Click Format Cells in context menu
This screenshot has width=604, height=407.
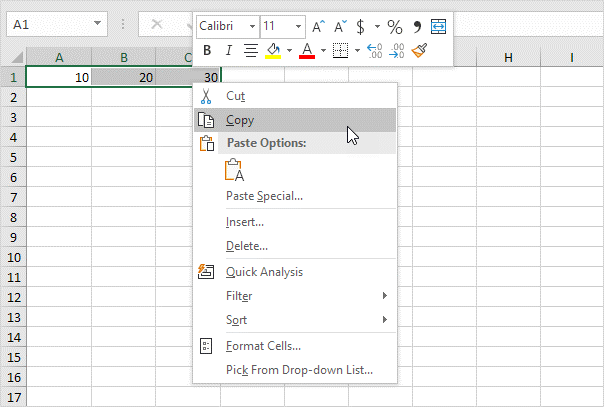tap(263, 346)
